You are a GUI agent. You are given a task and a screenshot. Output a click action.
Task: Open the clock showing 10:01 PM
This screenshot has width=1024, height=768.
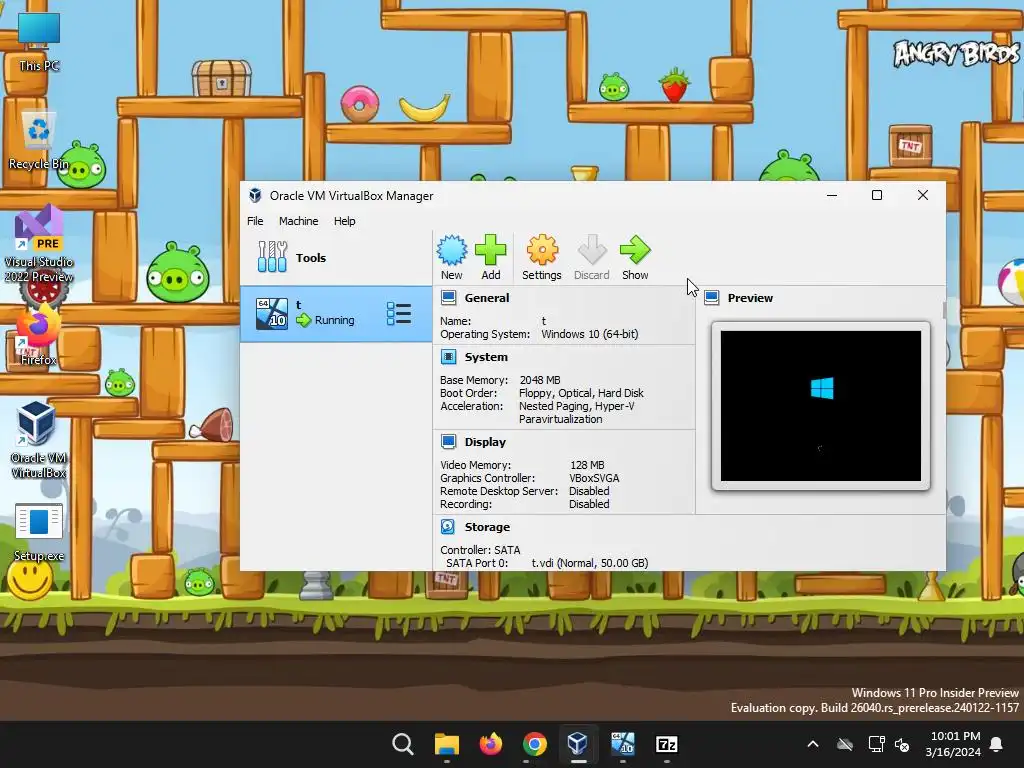tap(953, 744)
